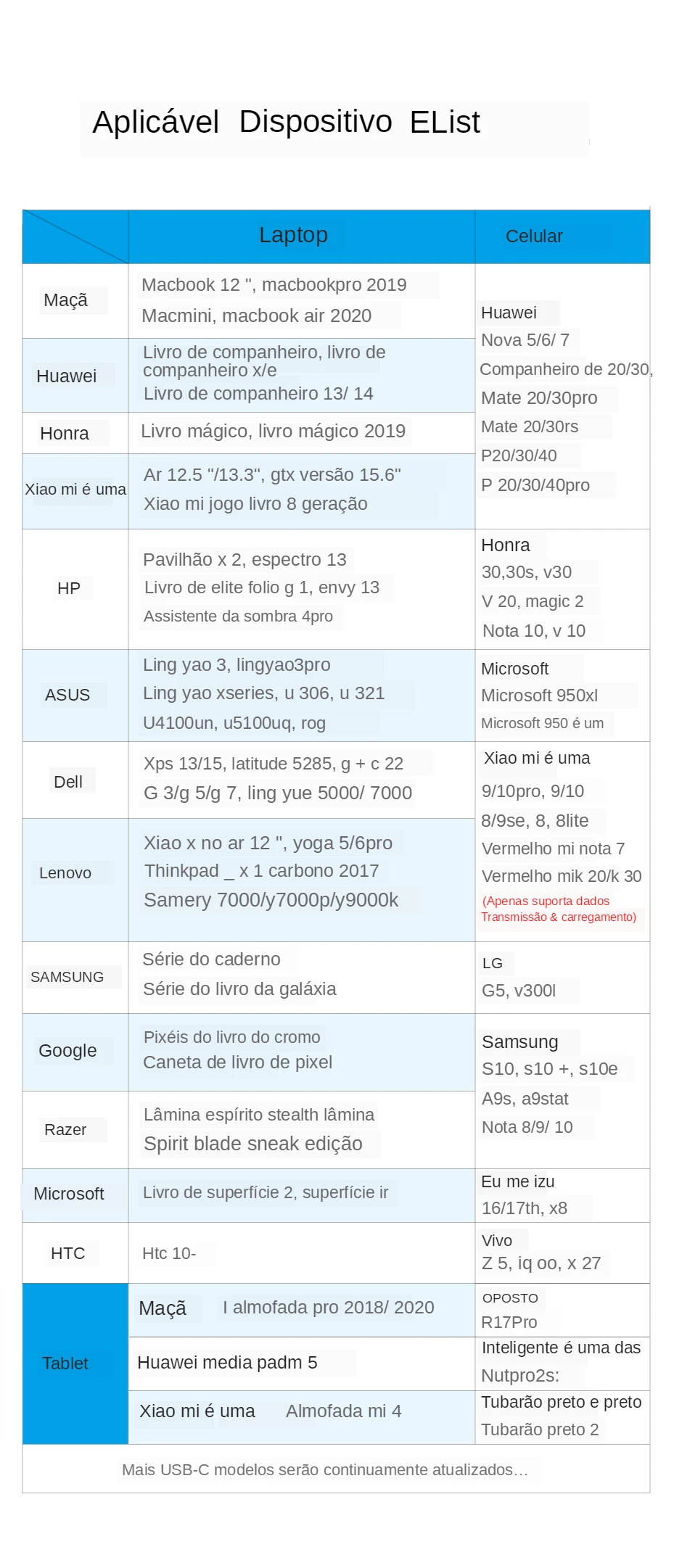Screen dimensions: 674x1568
Task: Click the 'Mate 20/30pro' phone entry
Action: click(539, 397)
